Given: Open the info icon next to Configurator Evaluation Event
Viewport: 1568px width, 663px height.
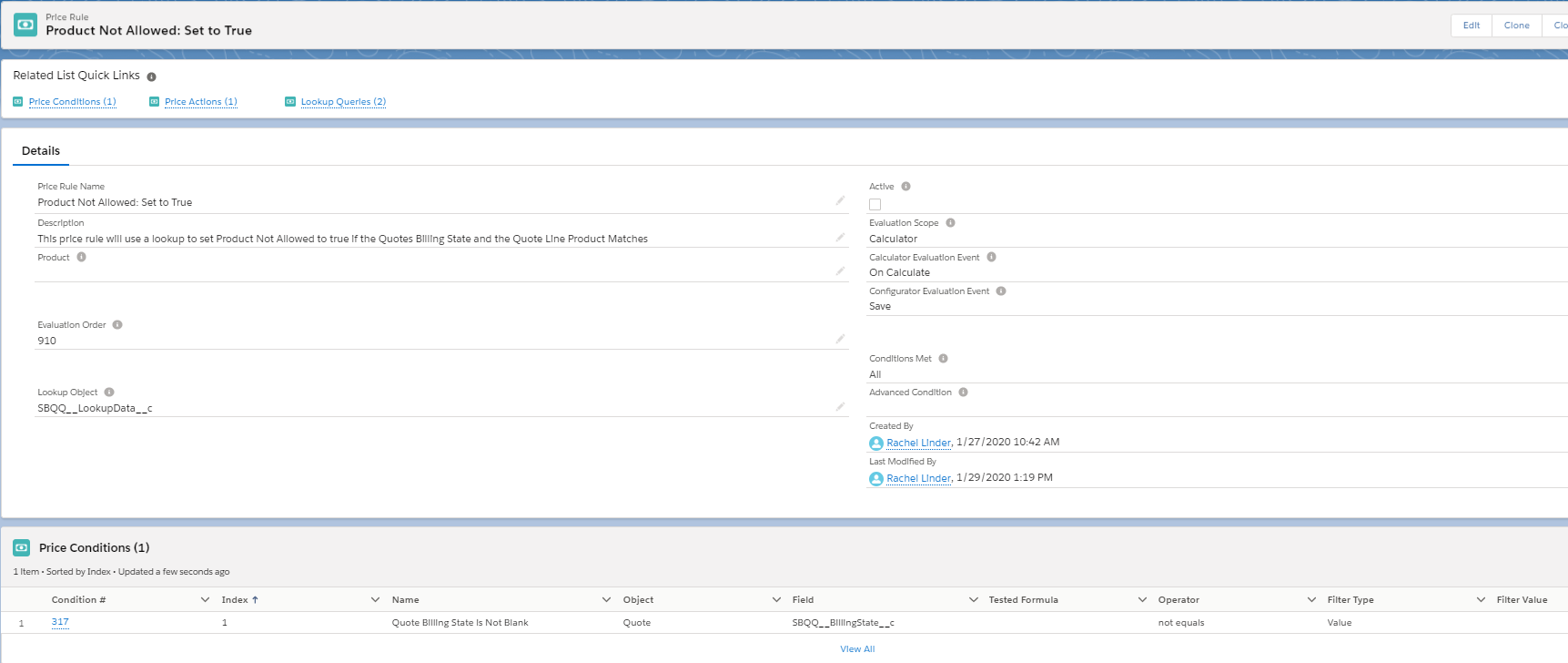Looking at the screenshot, I should coord(1001,291).
